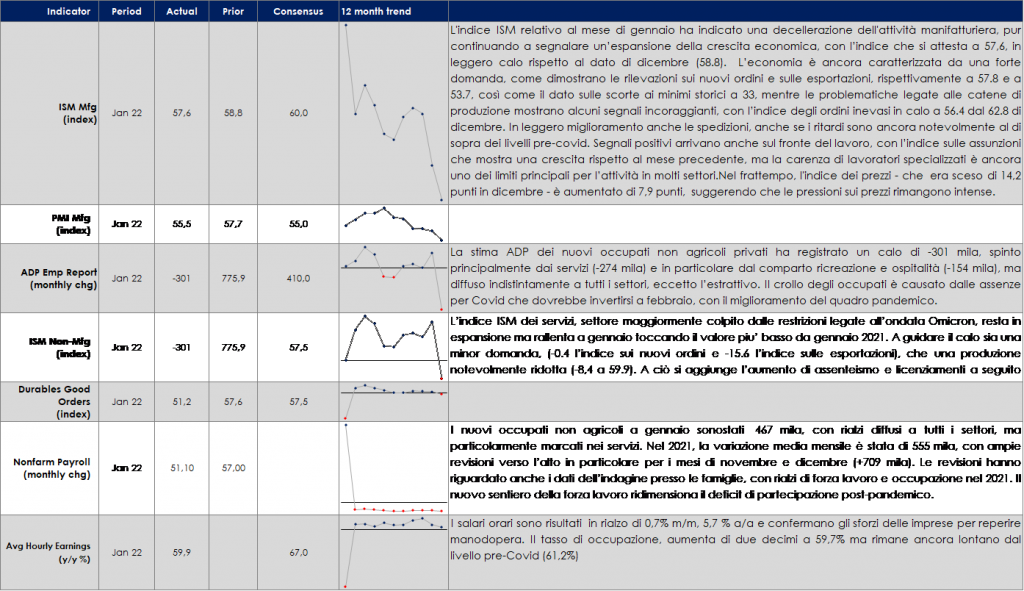
Task: Click the ISM Mfg commentary paragraph
Action: coord(734,112)
